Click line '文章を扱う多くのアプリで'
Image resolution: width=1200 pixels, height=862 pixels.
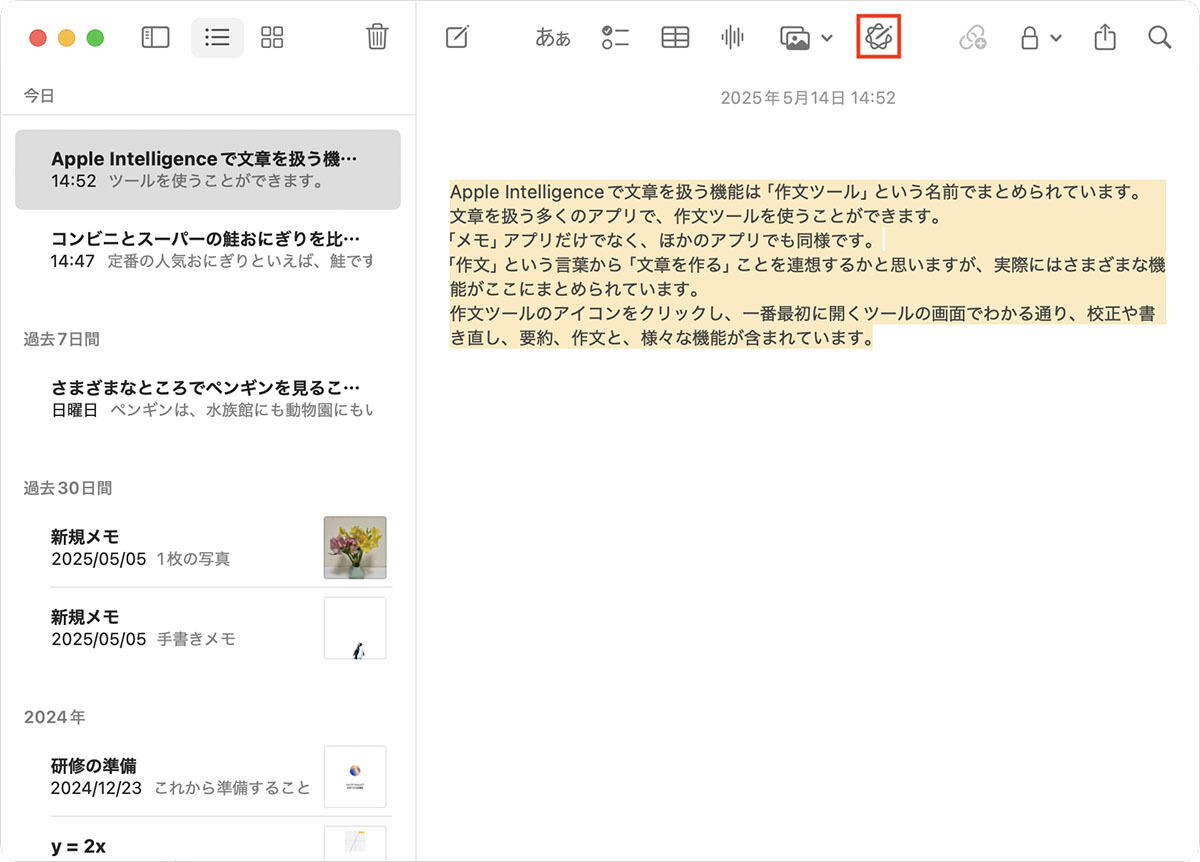coord(696,216)
